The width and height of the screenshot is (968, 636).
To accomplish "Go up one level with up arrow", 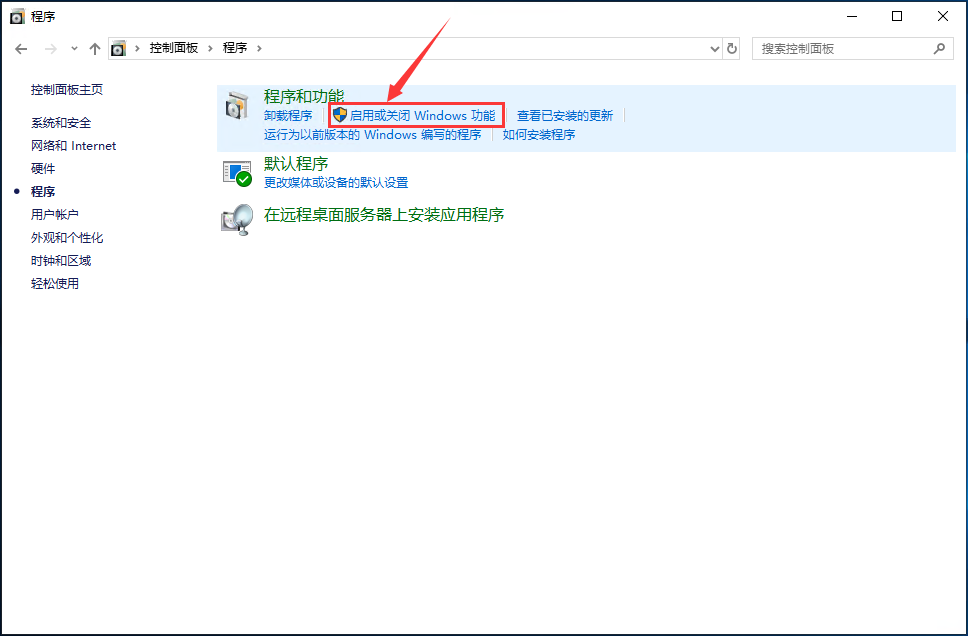I will [x=94, y=49].
